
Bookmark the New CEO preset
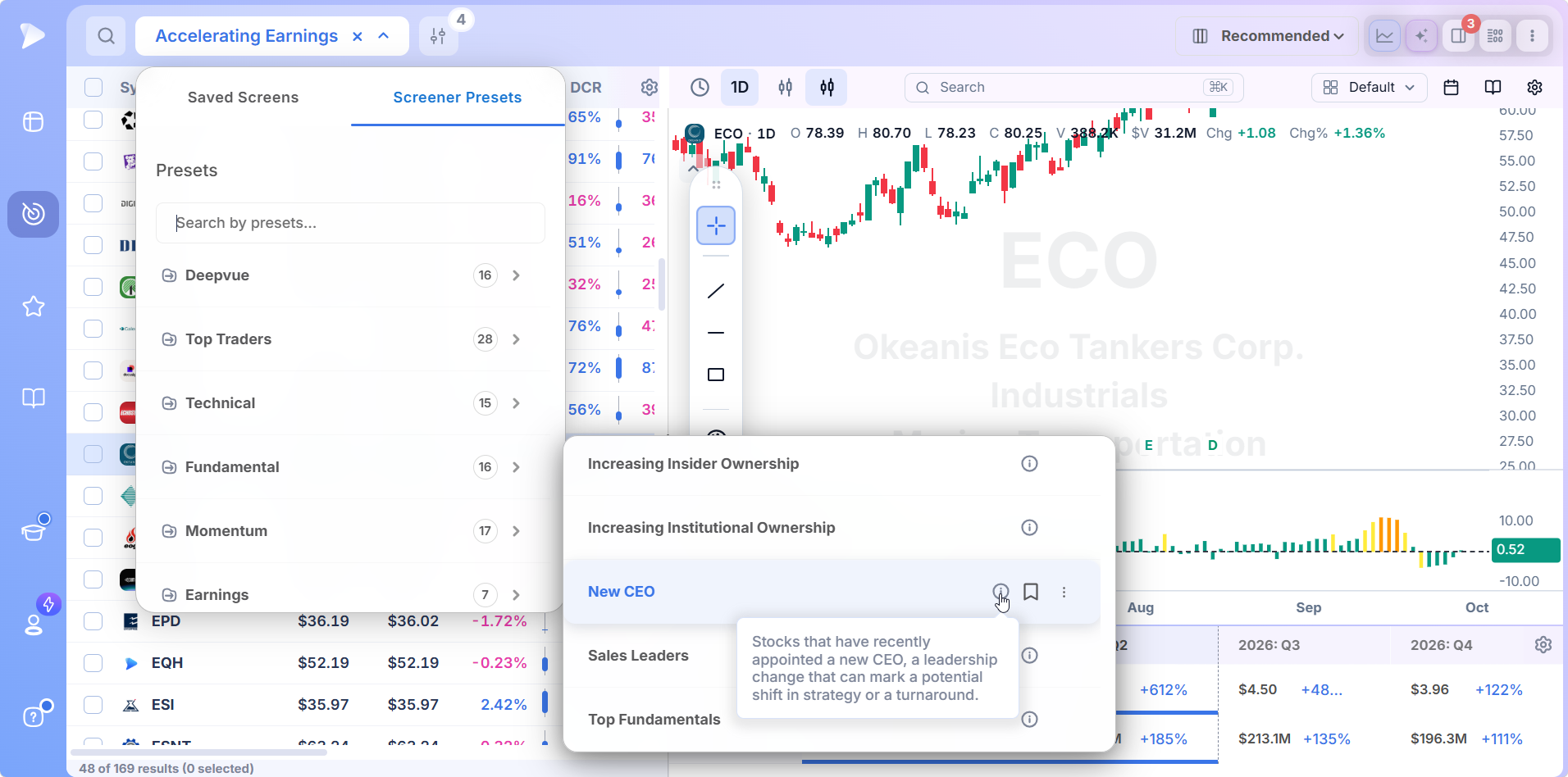[x=1031, y=592]
